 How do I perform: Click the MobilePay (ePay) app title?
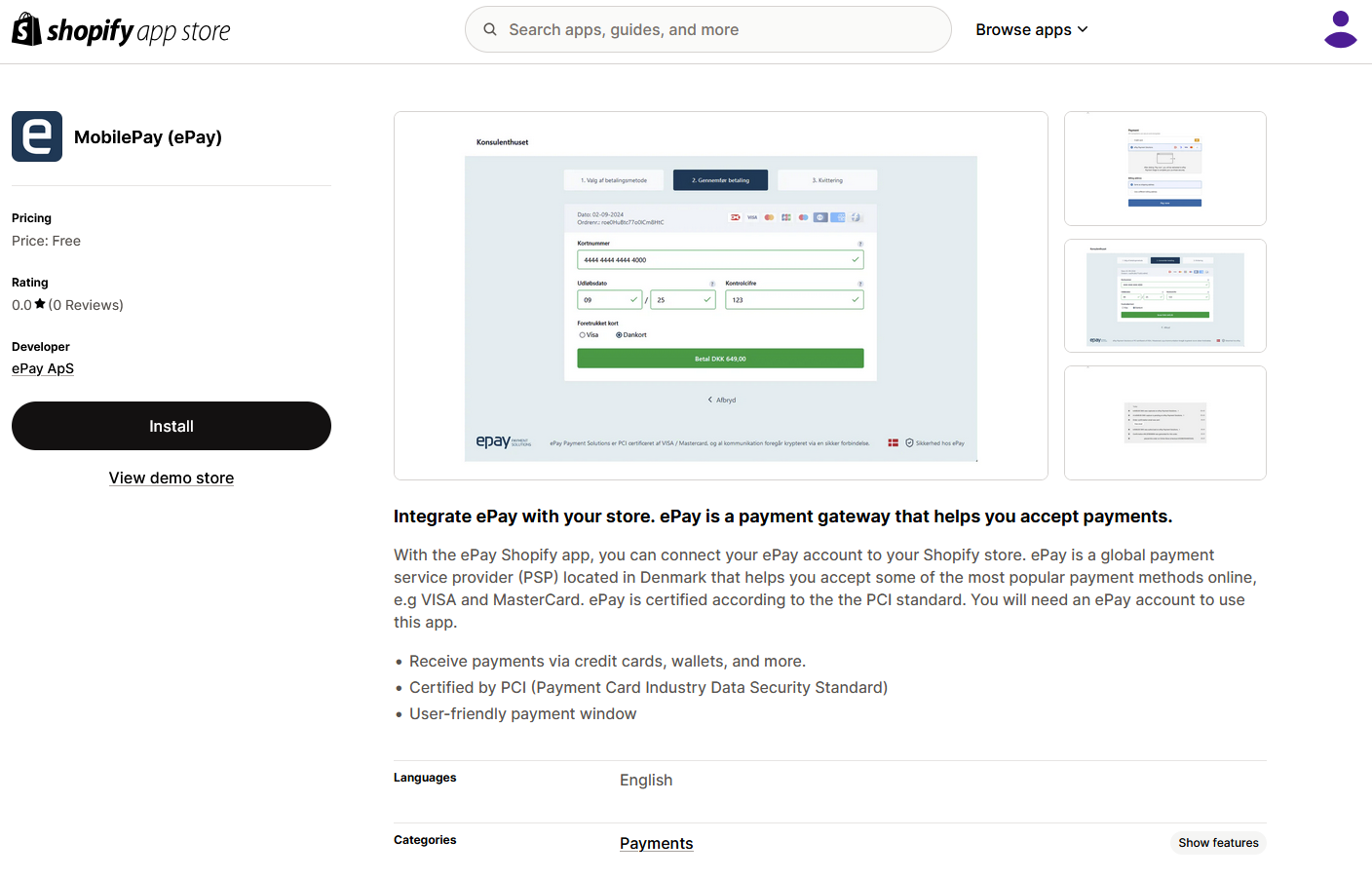(148, 137)
